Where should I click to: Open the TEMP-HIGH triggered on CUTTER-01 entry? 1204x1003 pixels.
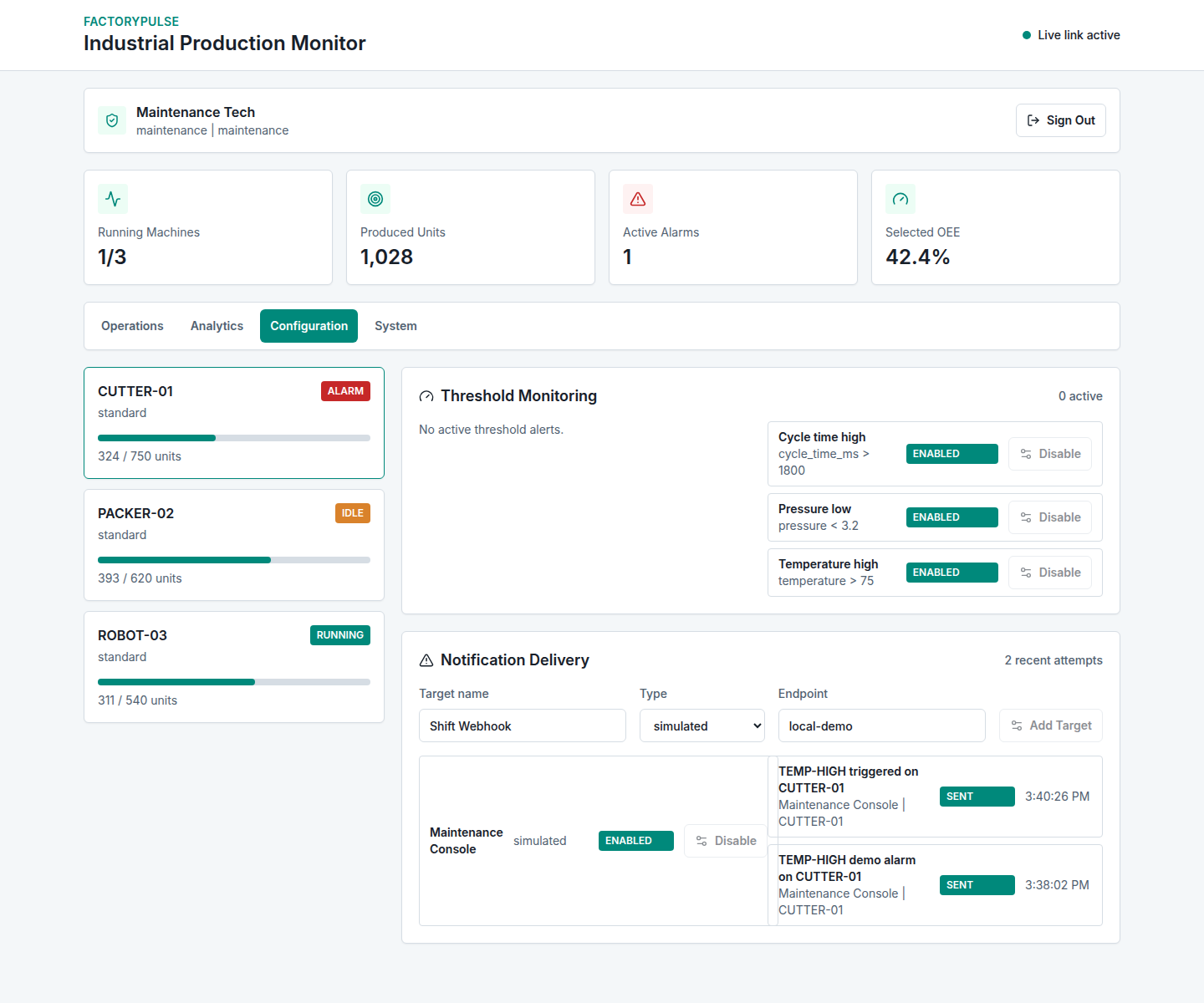[x=935, y=797]
